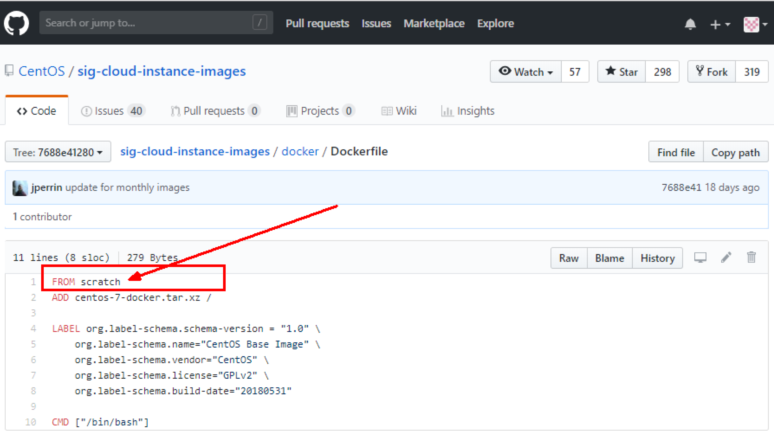Switch to the repository Pull requests tab
The width and height of the screenshot is (774, 442).
[x=215, y=111]
